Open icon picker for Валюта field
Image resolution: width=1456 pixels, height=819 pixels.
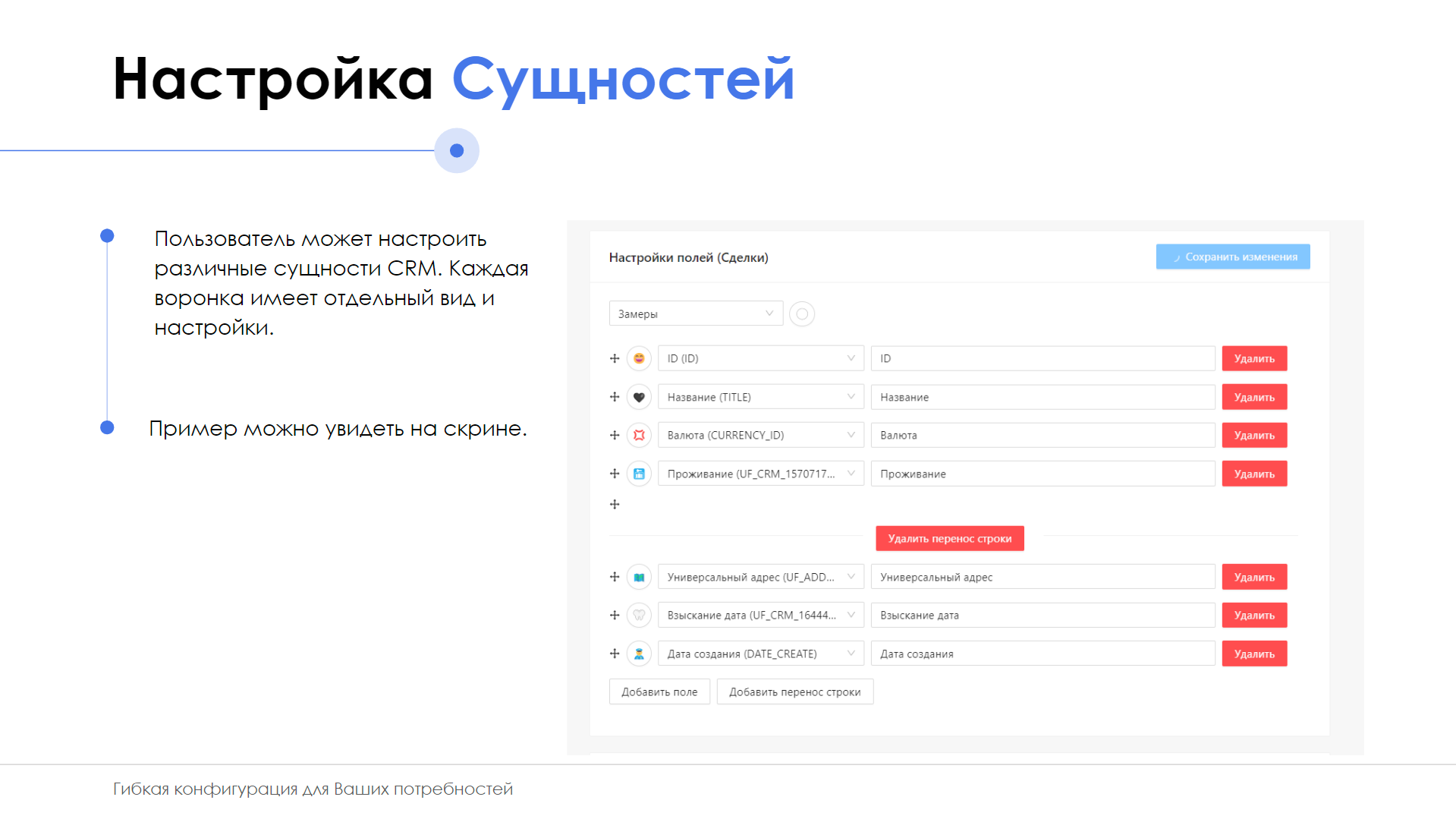point(639,435)
